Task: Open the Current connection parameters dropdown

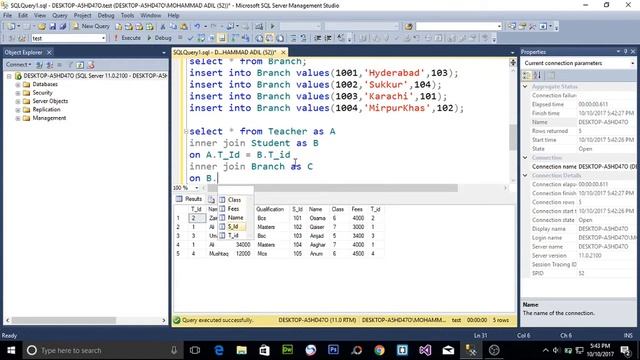Action: tap(632, 63)
